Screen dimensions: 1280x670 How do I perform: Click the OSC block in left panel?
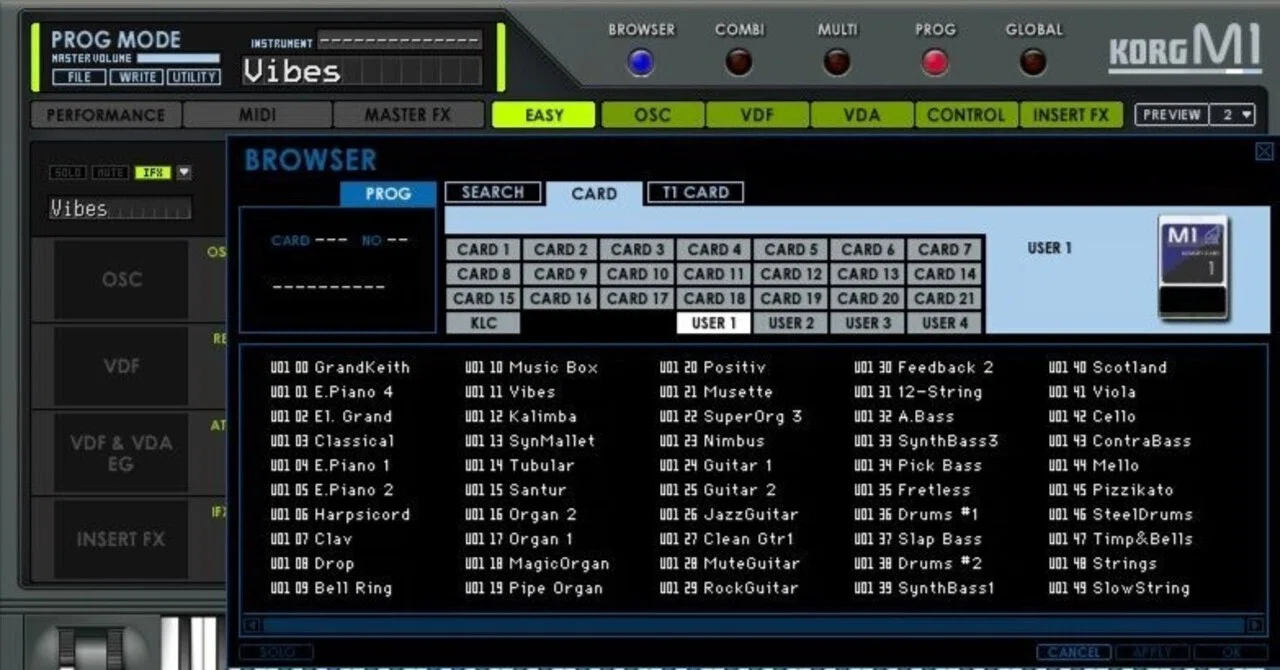(x=121, y=279)
